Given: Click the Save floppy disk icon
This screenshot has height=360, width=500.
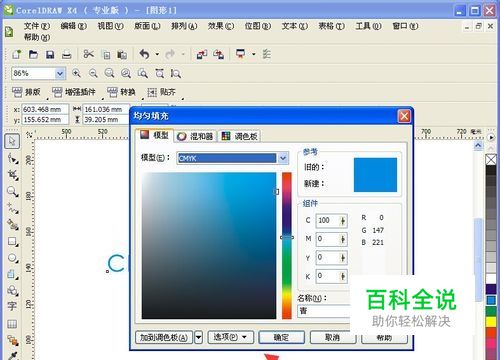Looking at the screenshot, I should 50,54.
